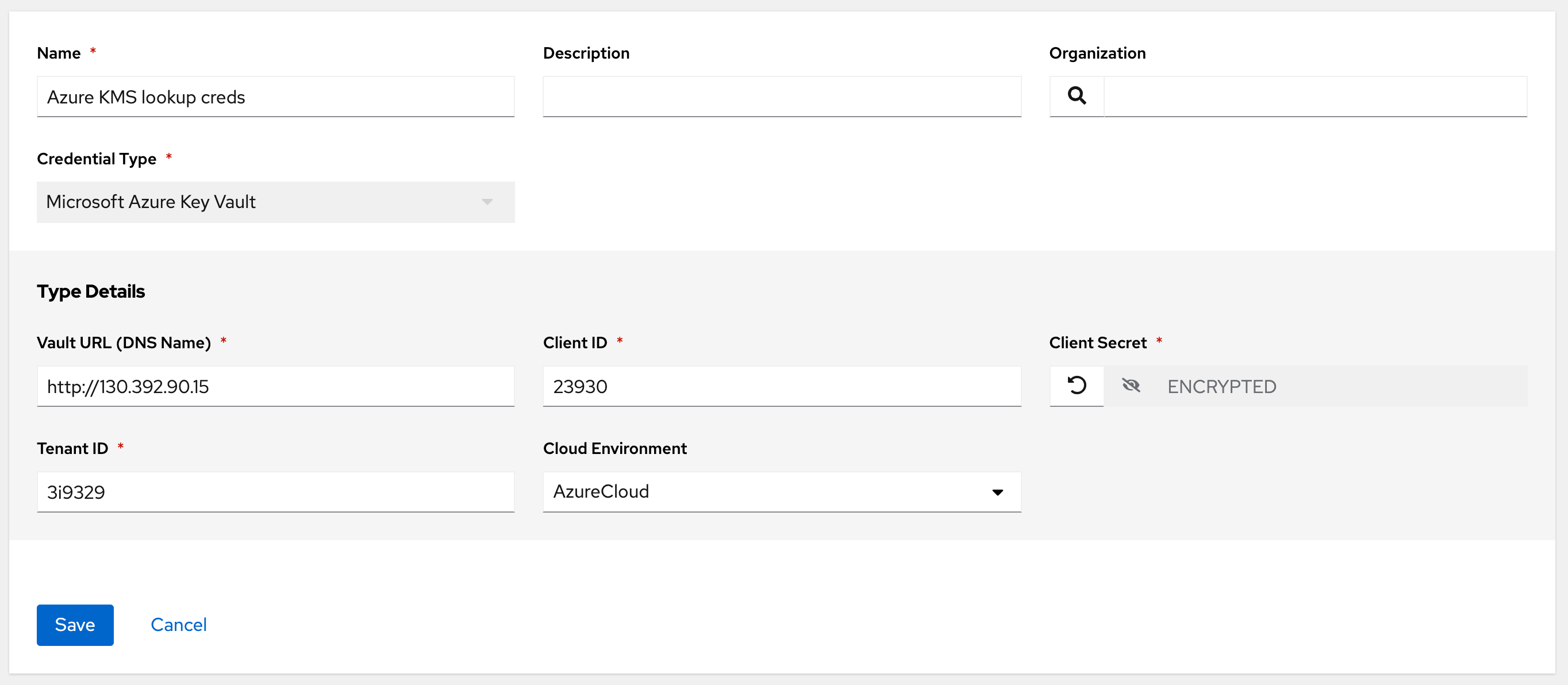Select the Type Details section heading
This screenshot has width=1568, height=685.
pyautogui.click(x=91, y=291)
